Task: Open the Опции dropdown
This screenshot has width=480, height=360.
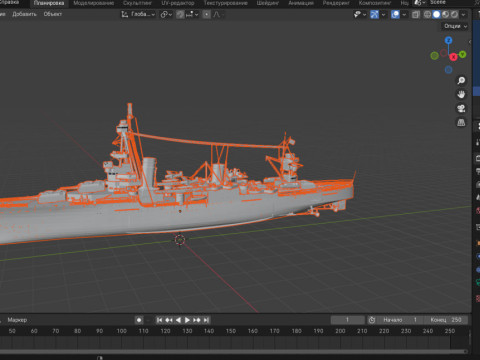Action: [x=455, y=26]
